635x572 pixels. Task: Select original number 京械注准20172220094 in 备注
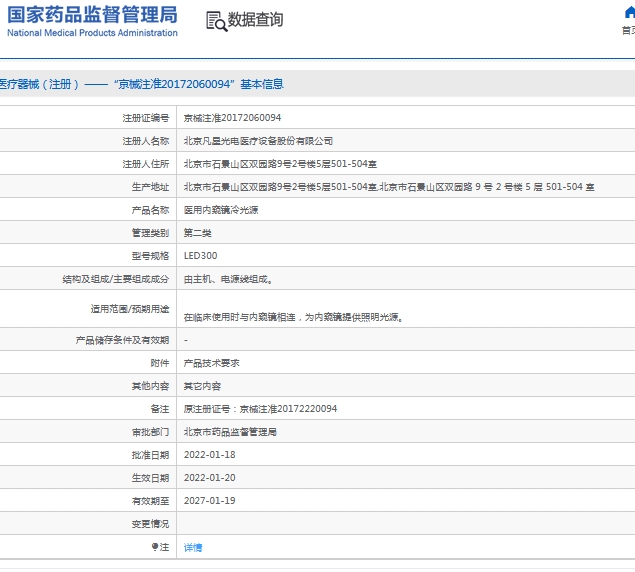(288, 409)
